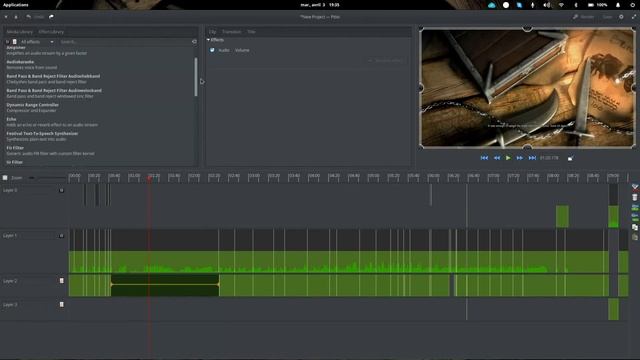Open the notifications bell in top panel

click(x=618, y=5)
